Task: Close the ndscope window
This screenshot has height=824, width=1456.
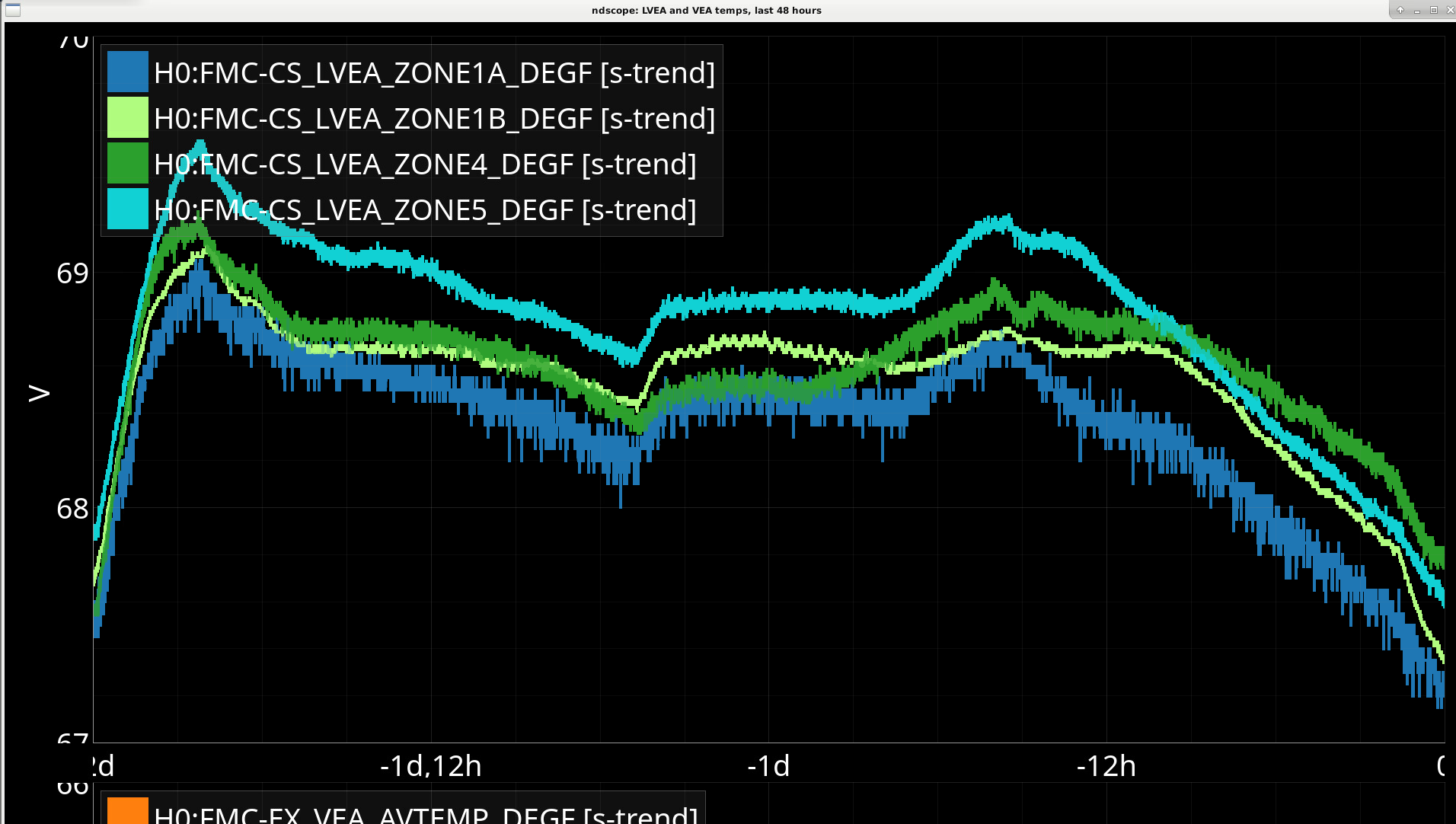Action: click(x=1449, y=10)
